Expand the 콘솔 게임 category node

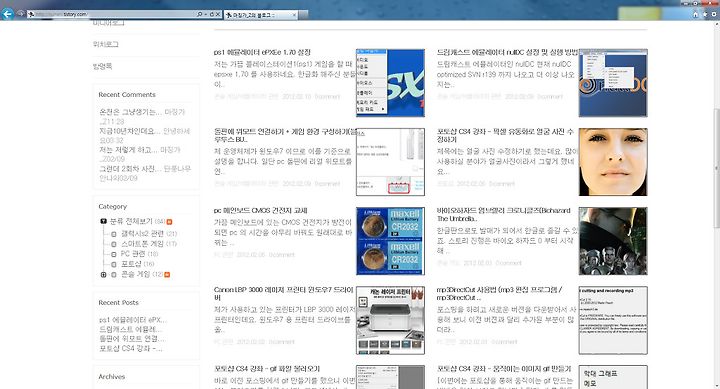(103, 275)
